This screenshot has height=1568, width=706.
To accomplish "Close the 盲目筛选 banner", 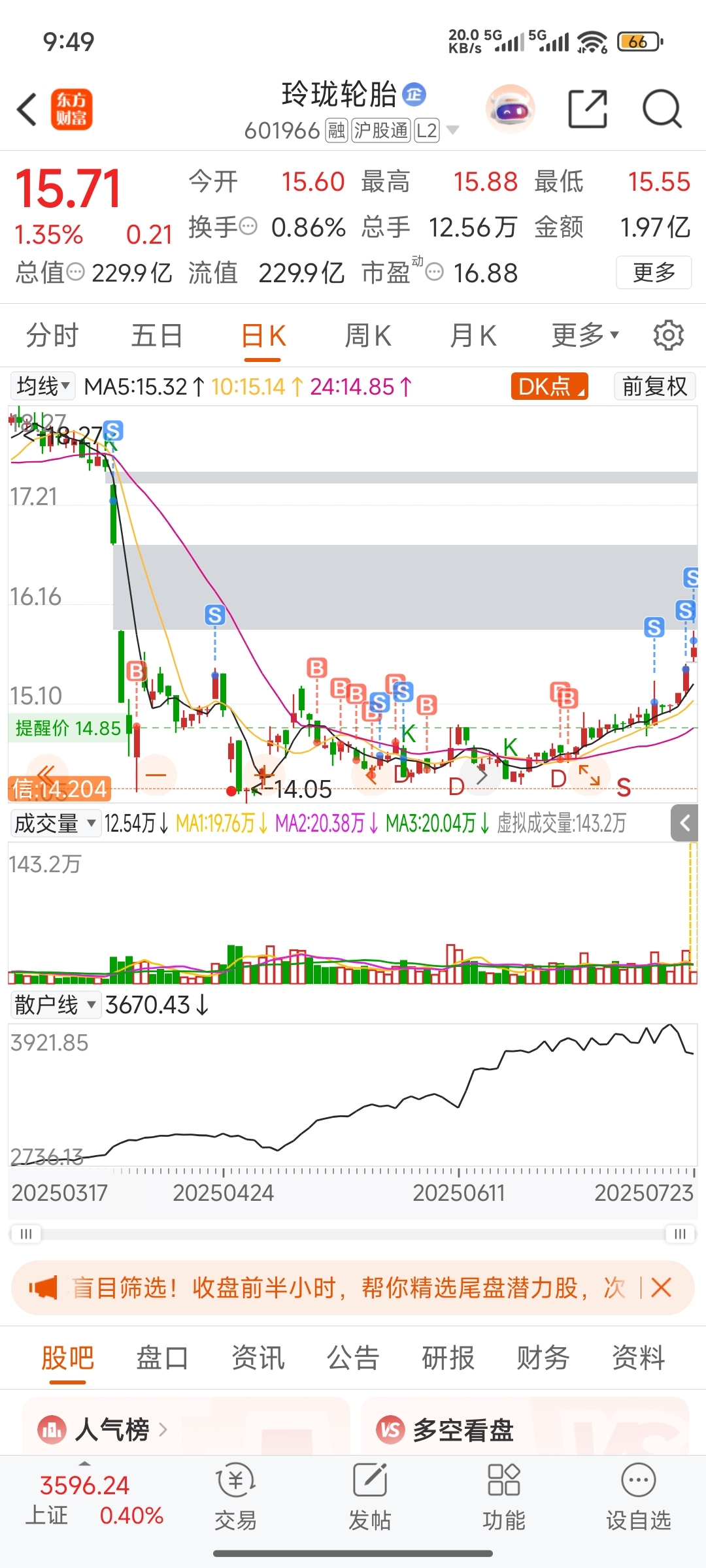I will pyautogui.click(x=661, y=1288).
